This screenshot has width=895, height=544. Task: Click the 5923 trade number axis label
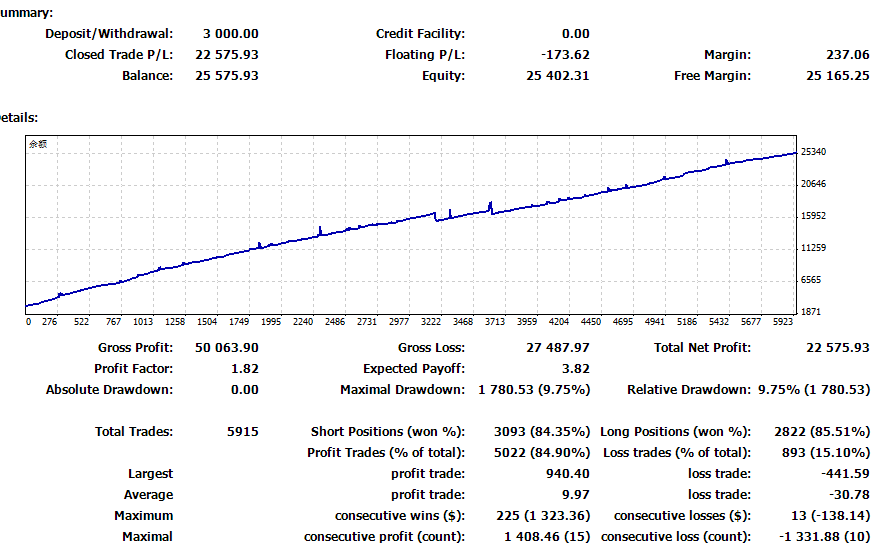[783, 322]
